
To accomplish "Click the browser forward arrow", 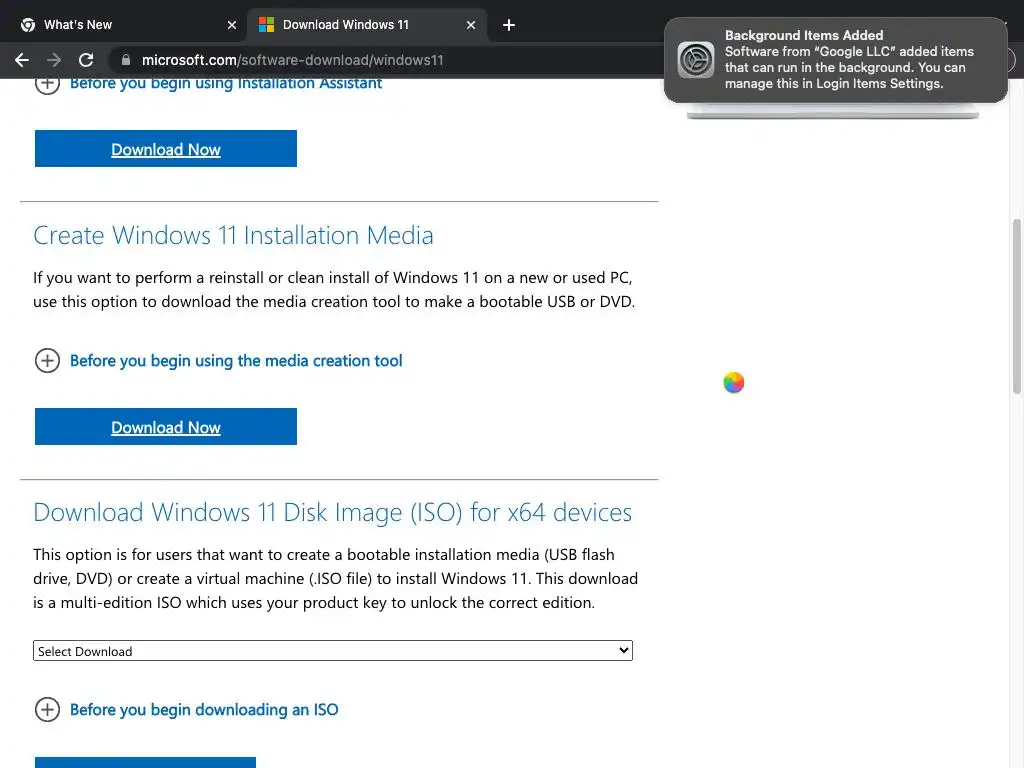I will coord(54,60).
